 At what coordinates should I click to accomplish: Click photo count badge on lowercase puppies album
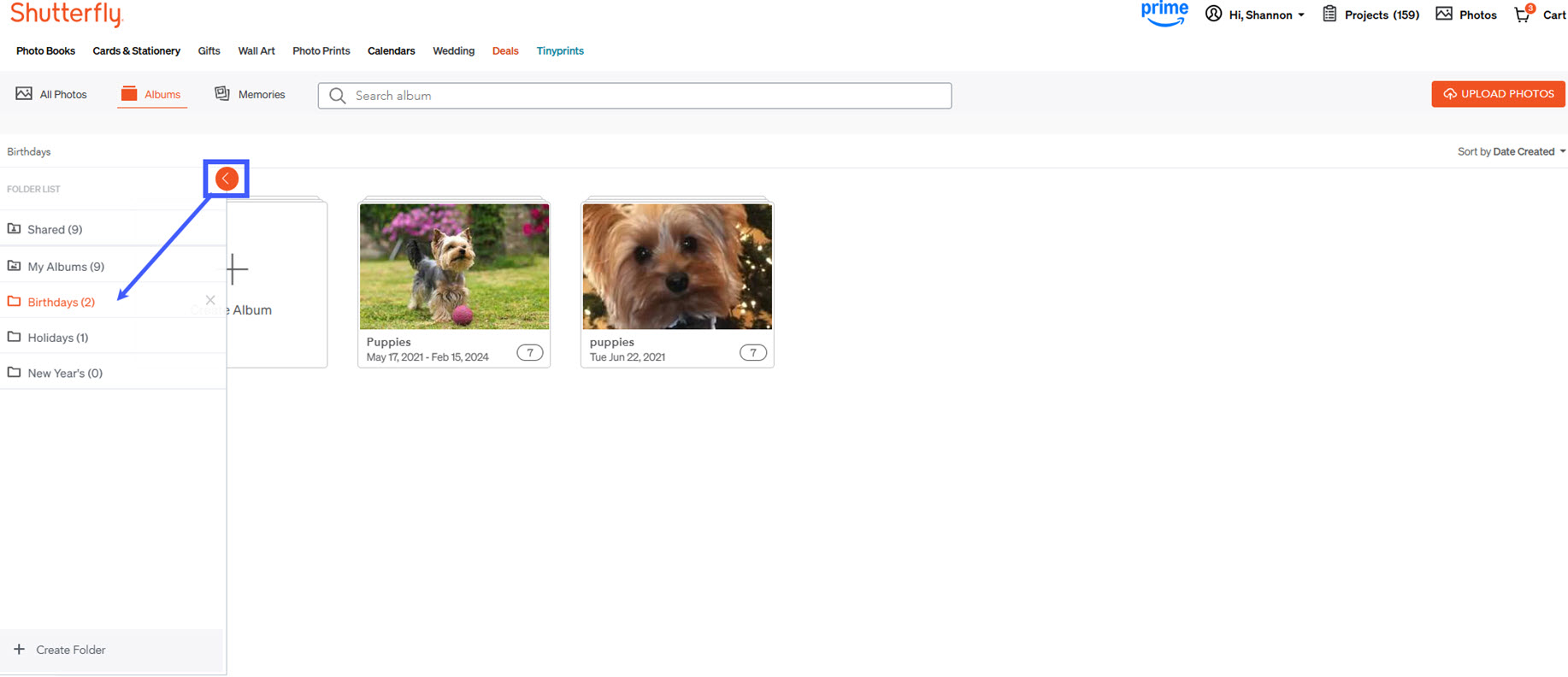pos(753,352)
